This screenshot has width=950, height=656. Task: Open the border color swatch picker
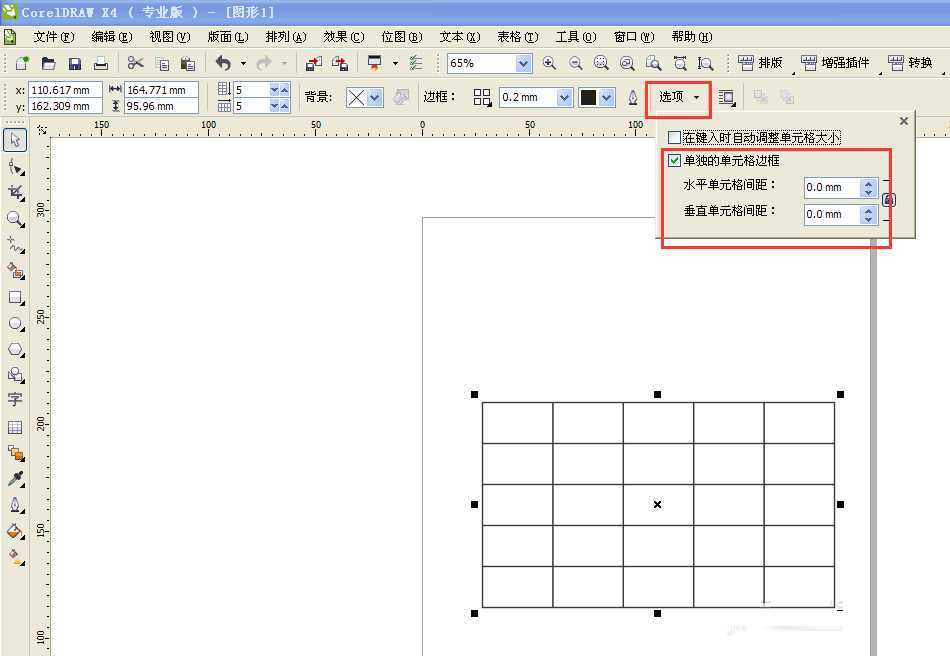603,97
